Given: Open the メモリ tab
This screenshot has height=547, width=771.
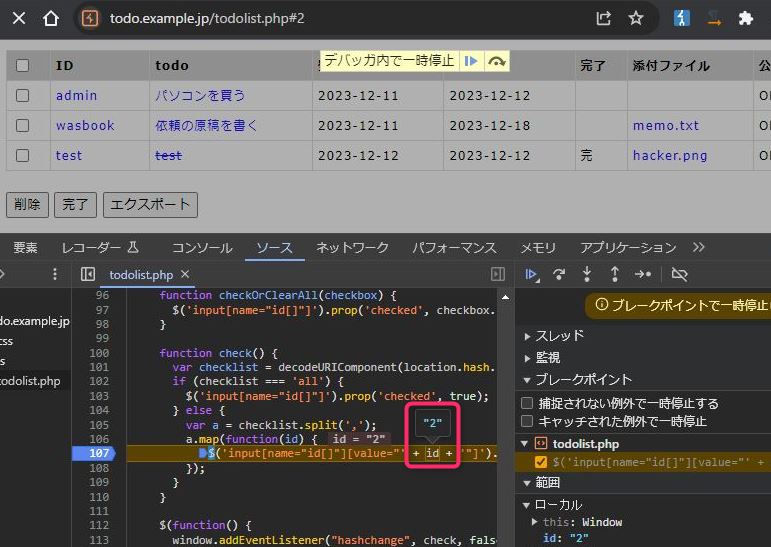Looking at the screenshot, I should [538, 247].
